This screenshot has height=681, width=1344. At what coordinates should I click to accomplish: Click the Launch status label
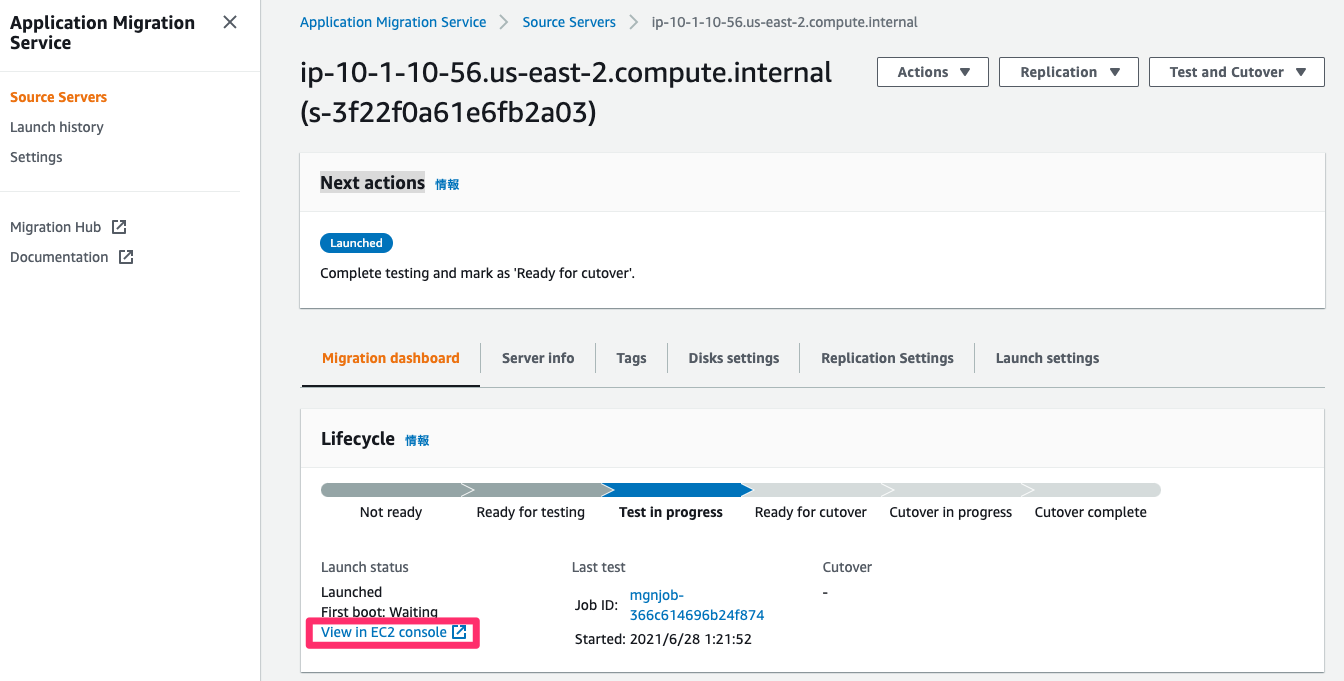365,567
